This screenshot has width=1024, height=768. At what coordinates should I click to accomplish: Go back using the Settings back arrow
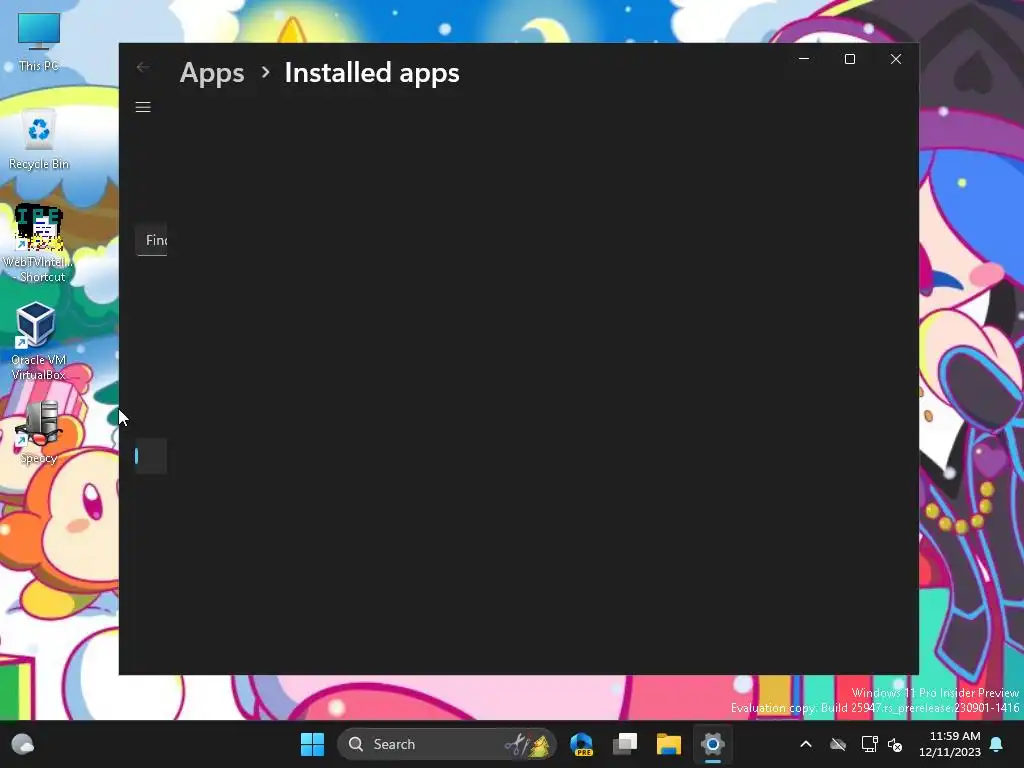[x=143, y=67]
